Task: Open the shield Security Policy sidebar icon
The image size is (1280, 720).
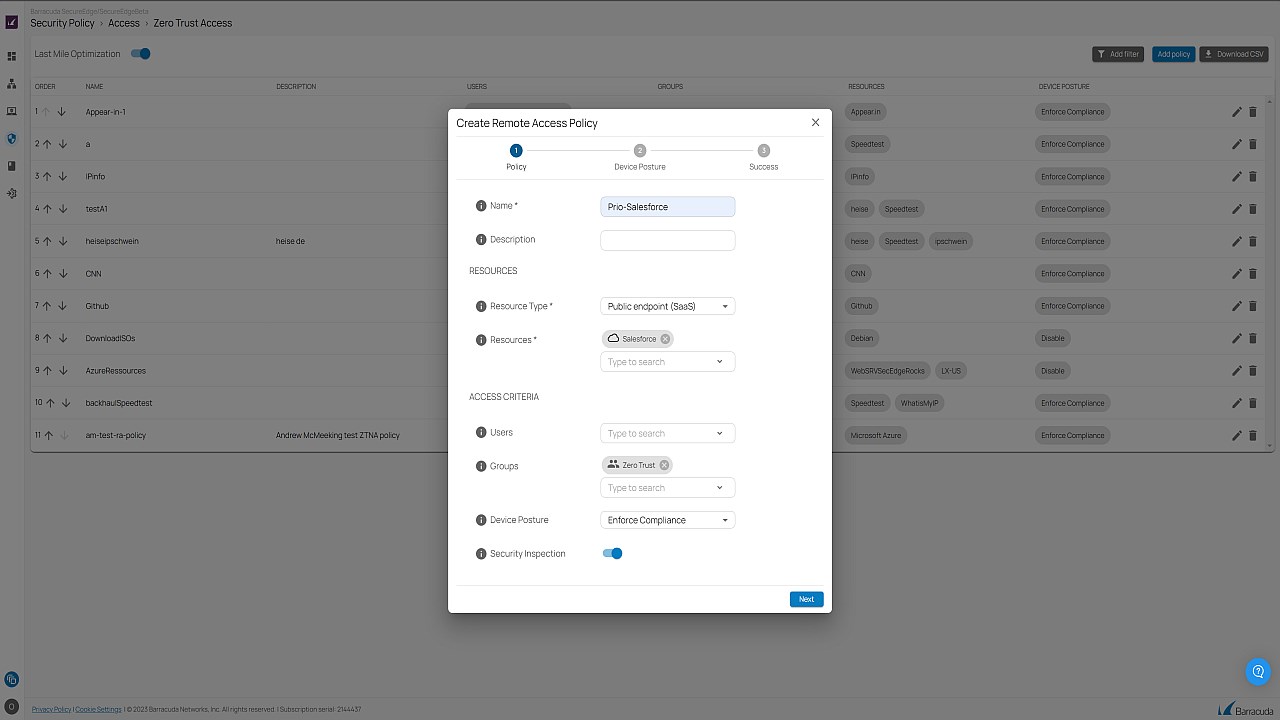Action: pos(12,139)
